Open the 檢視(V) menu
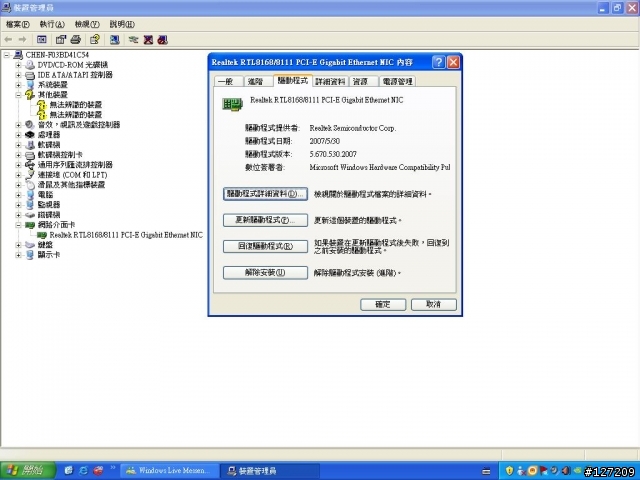This screenshot has height=480, width=640. (x=87, y=24)
